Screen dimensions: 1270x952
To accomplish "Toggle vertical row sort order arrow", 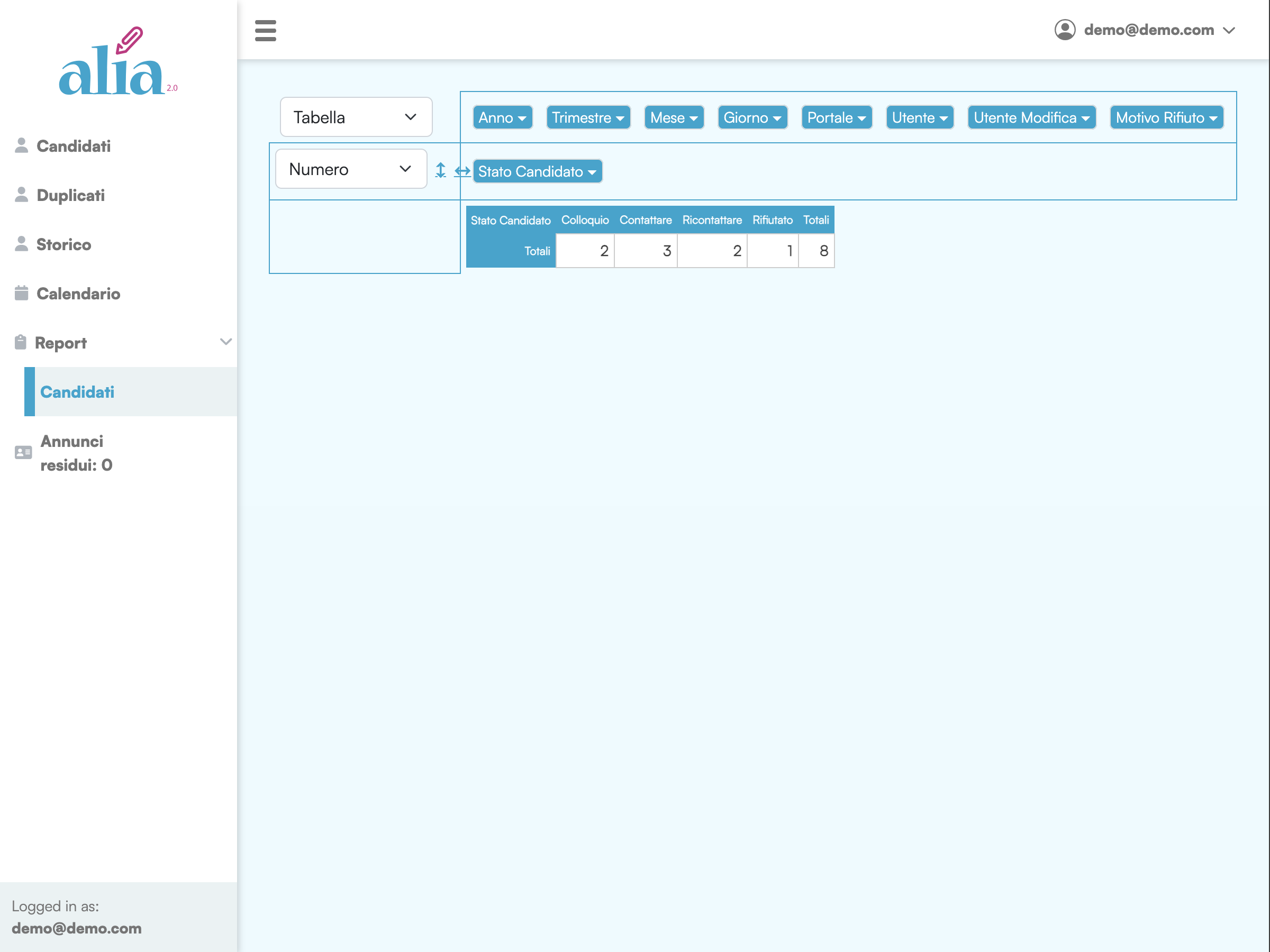I will 440,170.
